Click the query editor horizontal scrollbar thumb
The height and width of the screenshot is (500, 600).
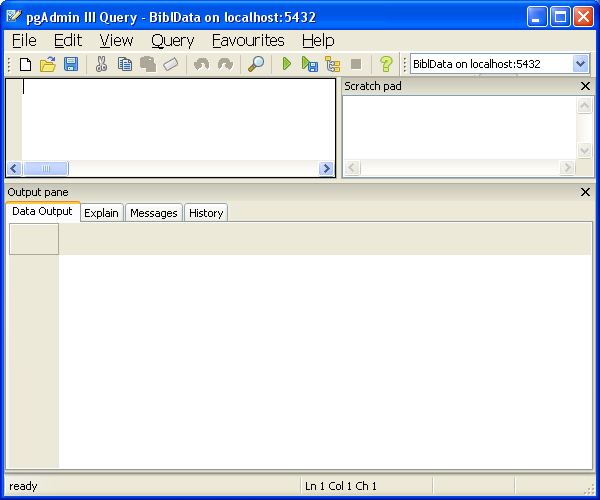46,168
